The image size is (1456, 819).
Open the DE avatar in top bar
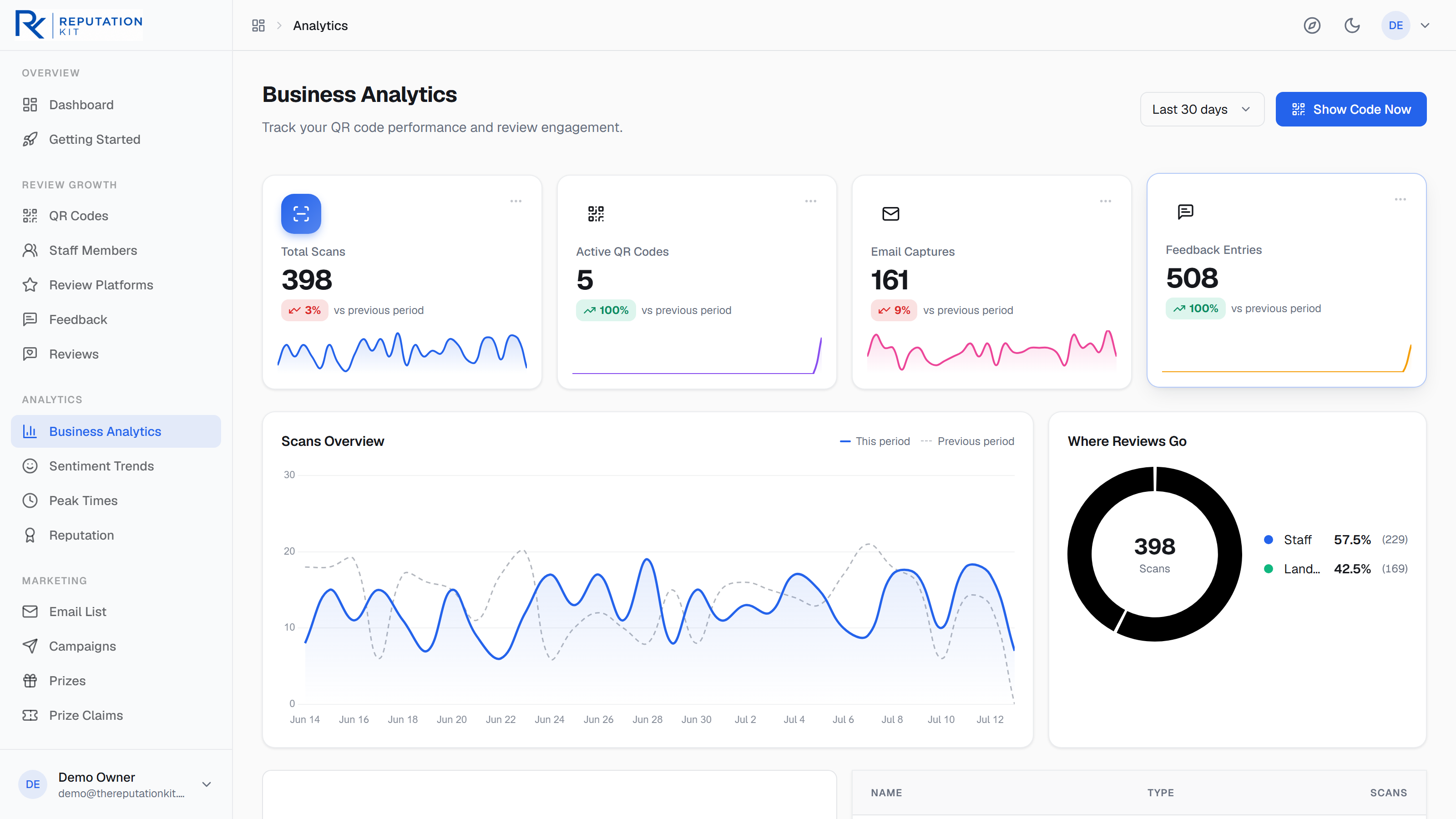1395,25
